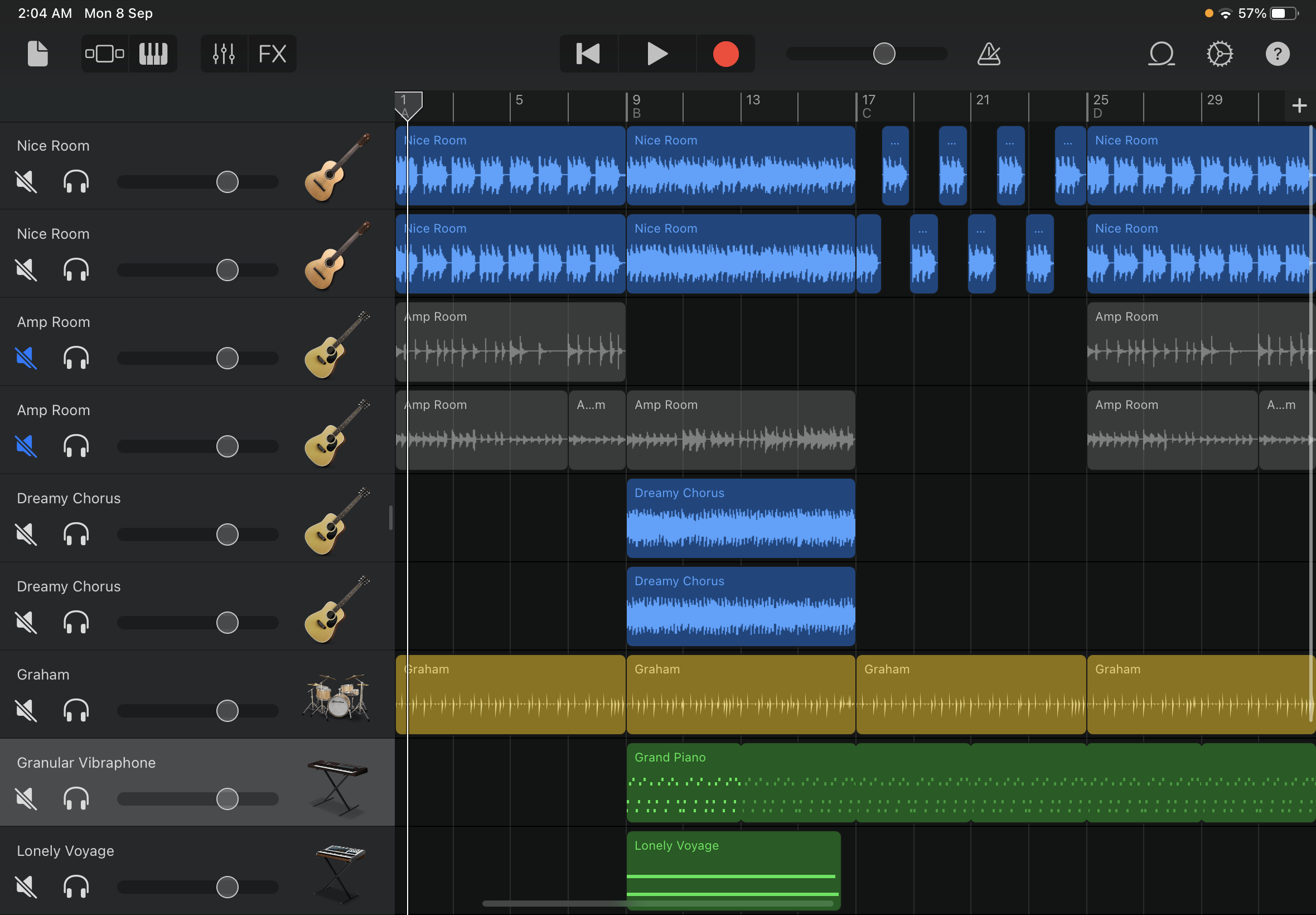
Task: Open song settings gear icon
Action: (1219, 54)
